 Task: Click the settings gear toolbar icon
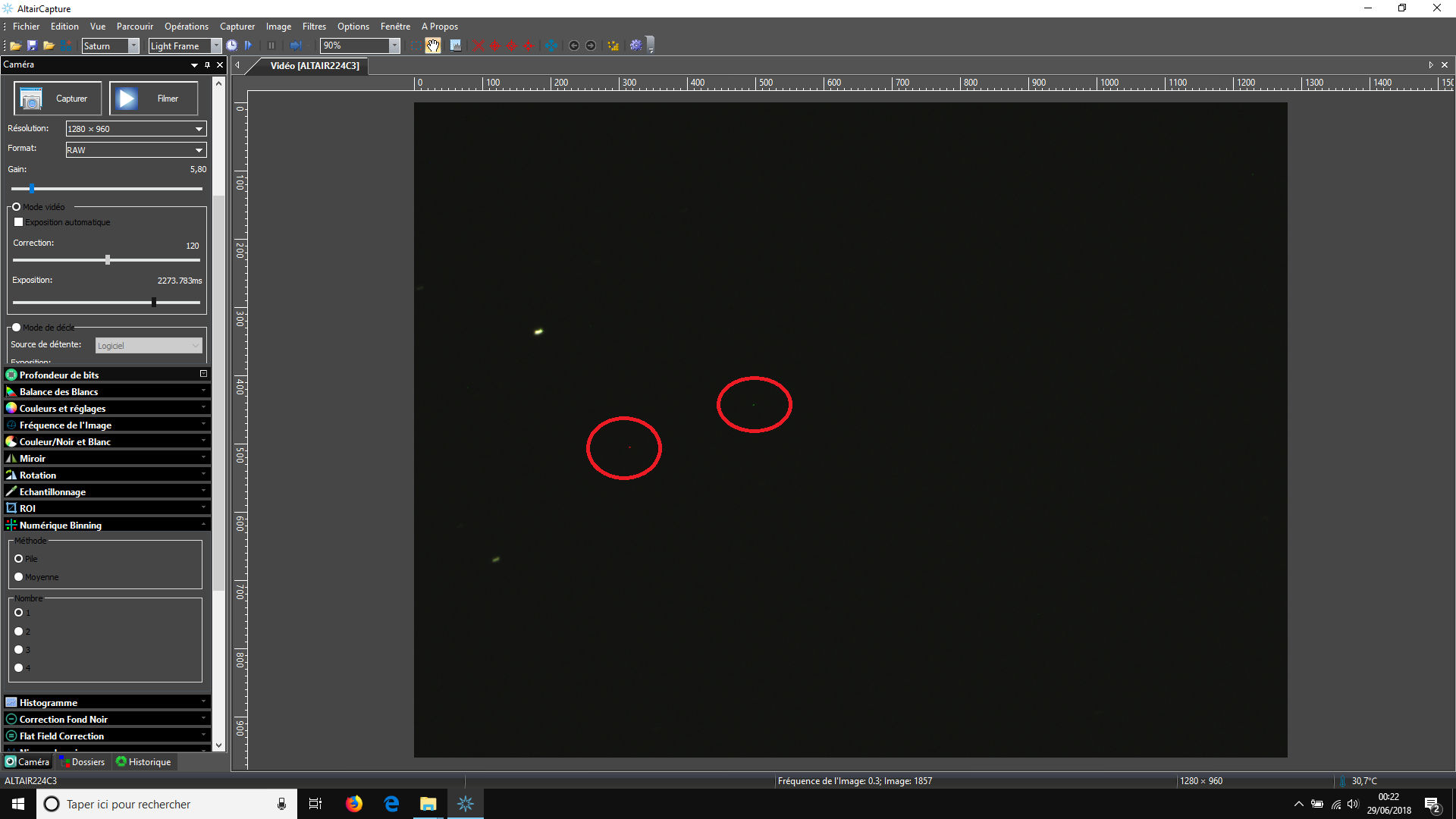point(635,45)
